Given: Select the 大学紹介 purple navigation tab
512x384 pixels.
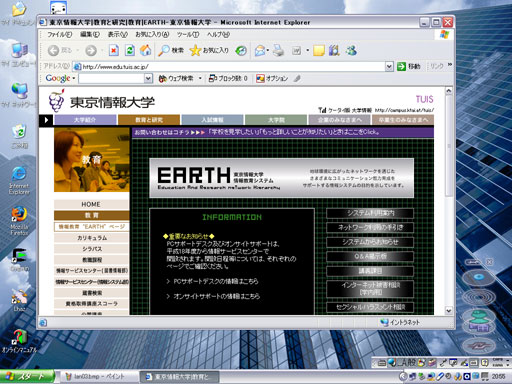Looking at the screenshot, I should pyautogui.click(x=85, y=120).
